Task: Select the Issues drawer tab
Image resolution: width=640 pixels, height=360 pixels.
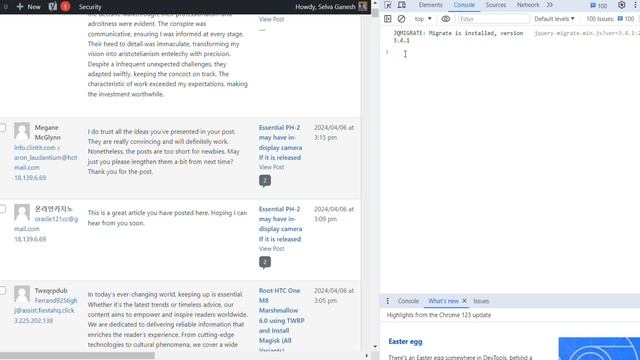Action: [481, 301]
